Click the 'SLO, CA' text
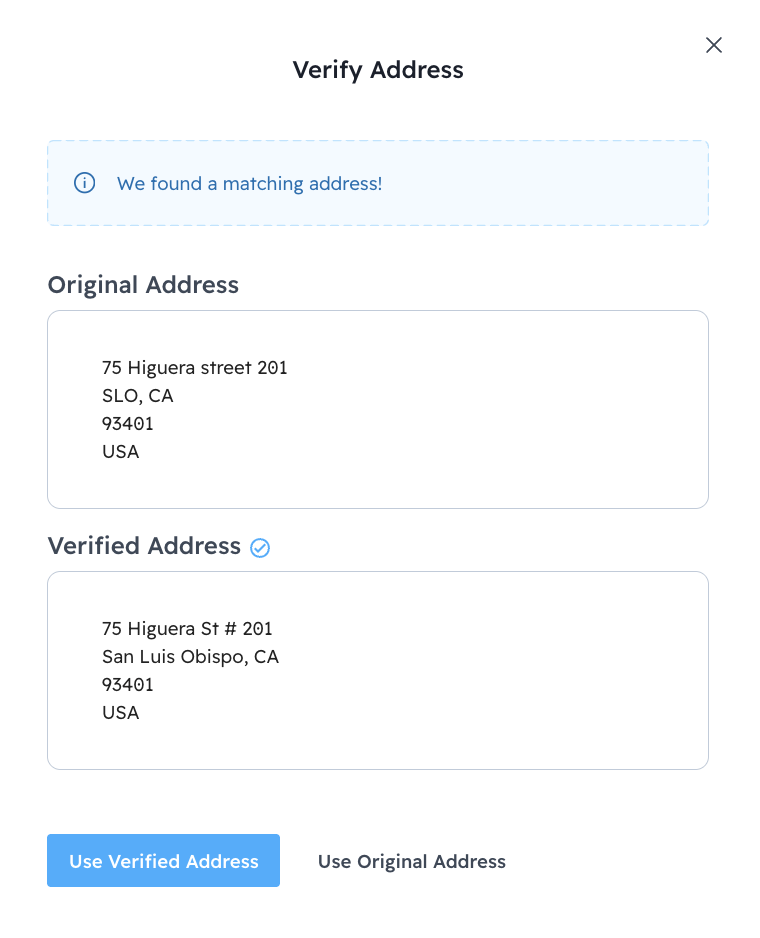This screenshot has width=760, height=938. coord(138,396)
